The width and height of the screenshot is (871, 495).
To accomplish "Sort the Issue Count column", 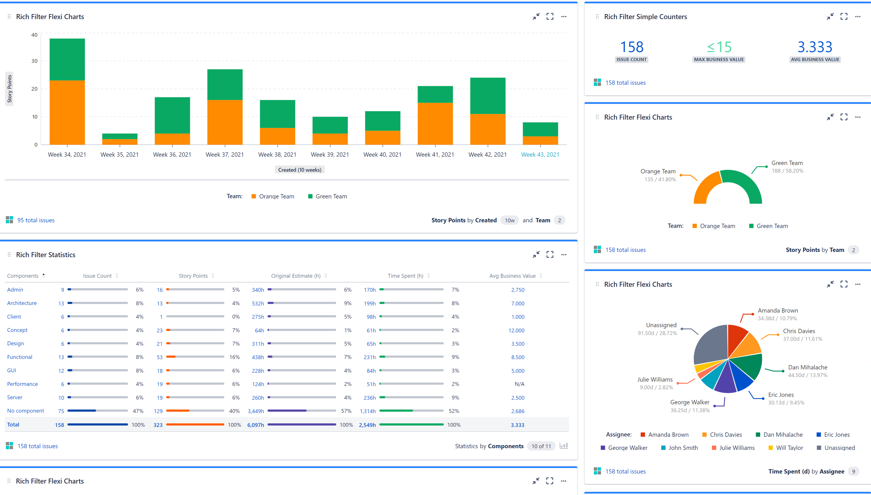I will (x=98, y=276).
